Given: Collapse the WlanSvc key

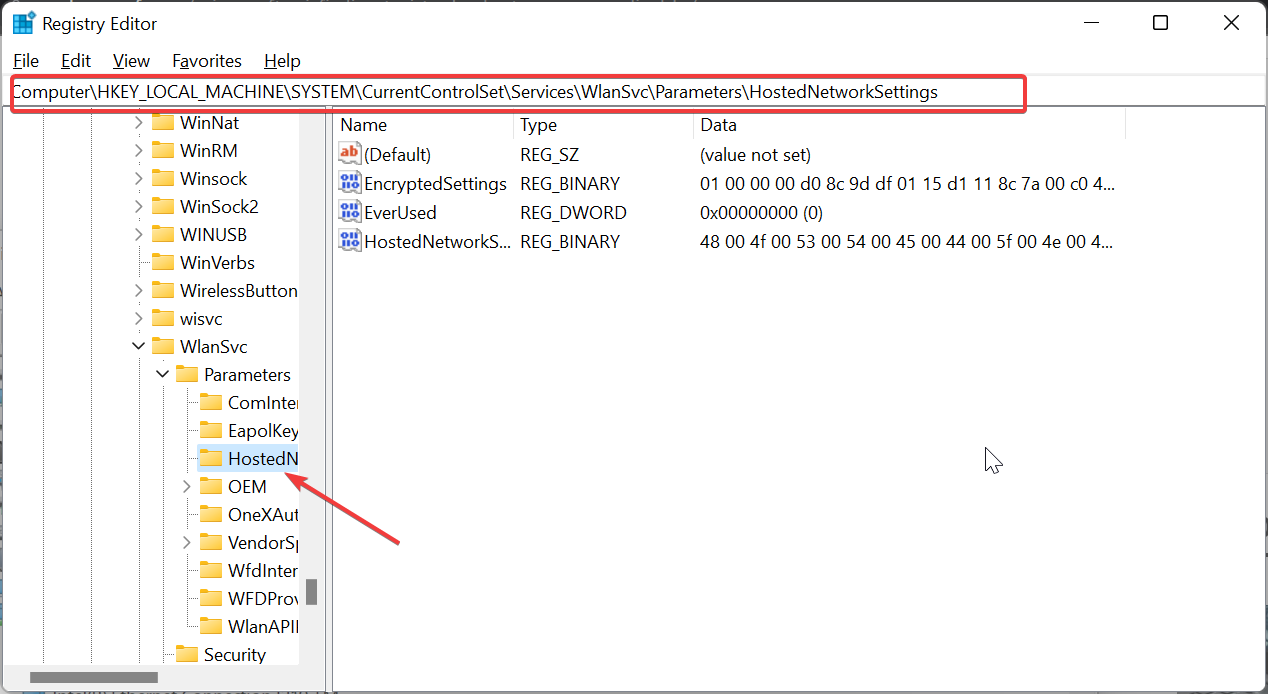Looking at the screenshot, I should click(x=139, y=347).
